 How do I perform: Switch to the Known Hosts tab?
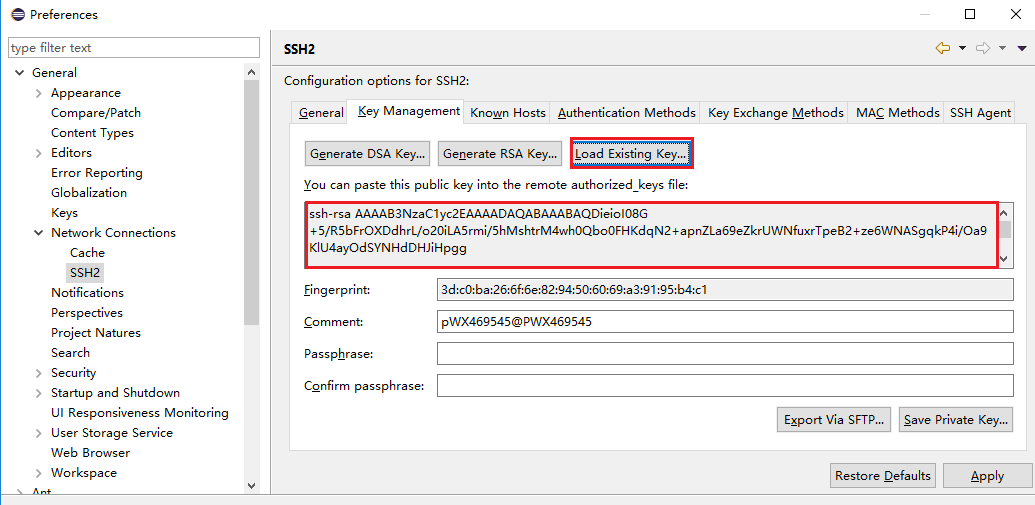[508, 113]
